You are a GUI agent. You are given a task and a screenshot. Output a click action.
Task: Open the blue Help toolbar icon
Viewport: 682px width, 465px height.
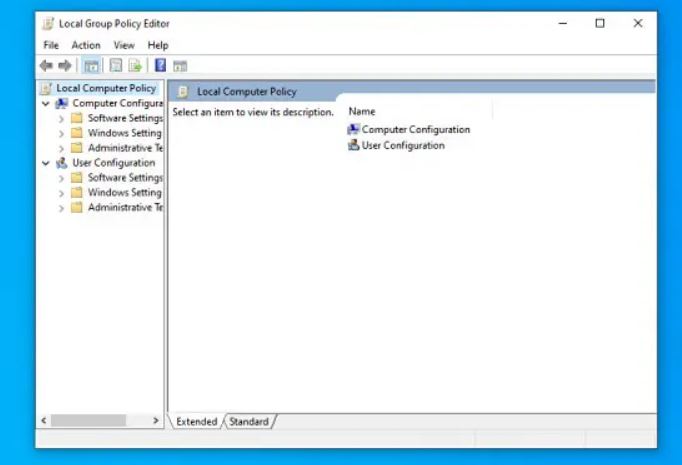160,65
